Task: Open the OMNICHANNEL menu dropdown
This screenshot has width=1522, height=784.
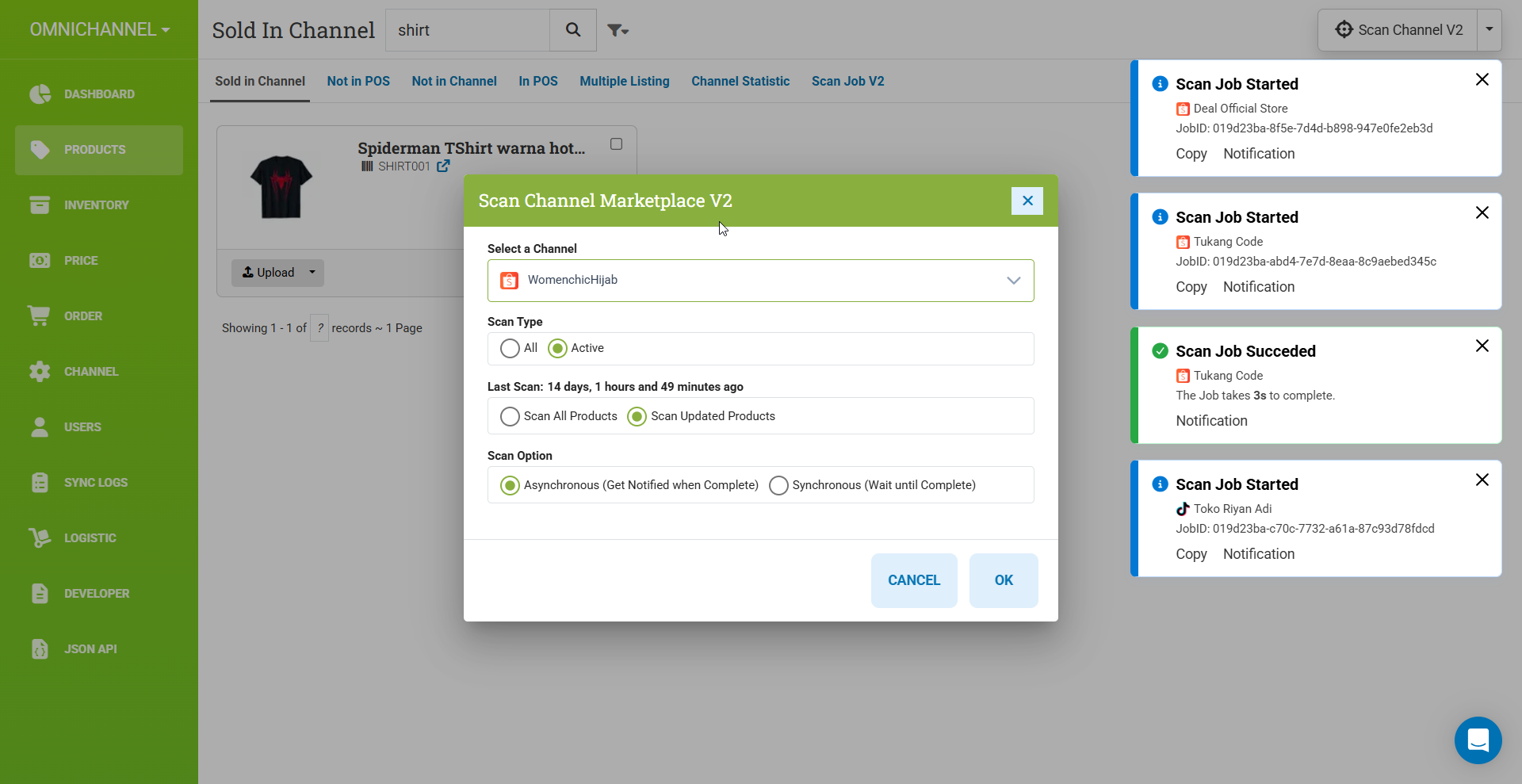Action: pyautogui.click(x=100, y=29)
